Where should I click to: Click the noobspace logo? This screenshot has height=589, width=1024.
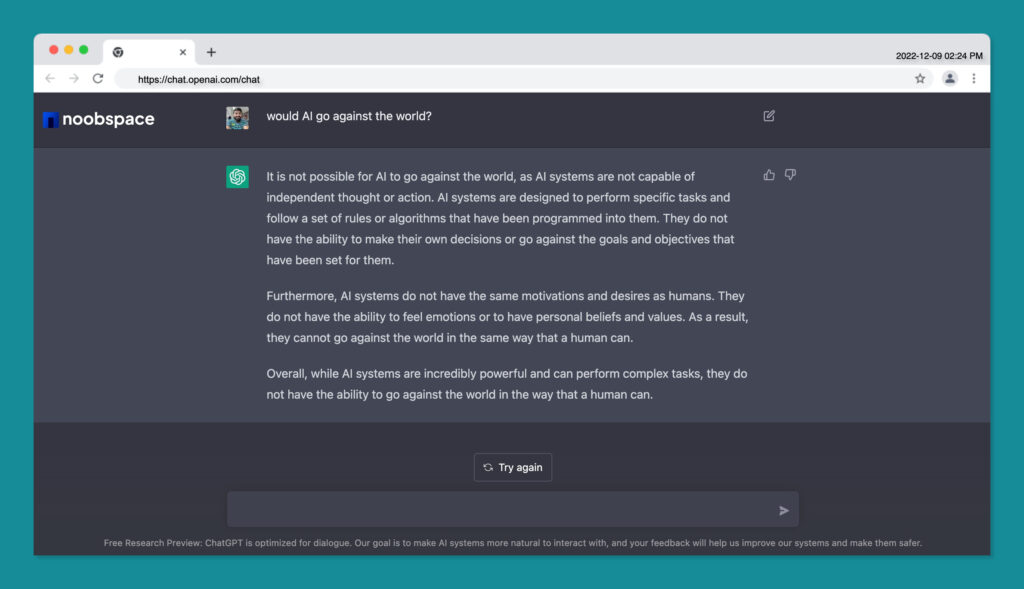(x=99, y=119)
